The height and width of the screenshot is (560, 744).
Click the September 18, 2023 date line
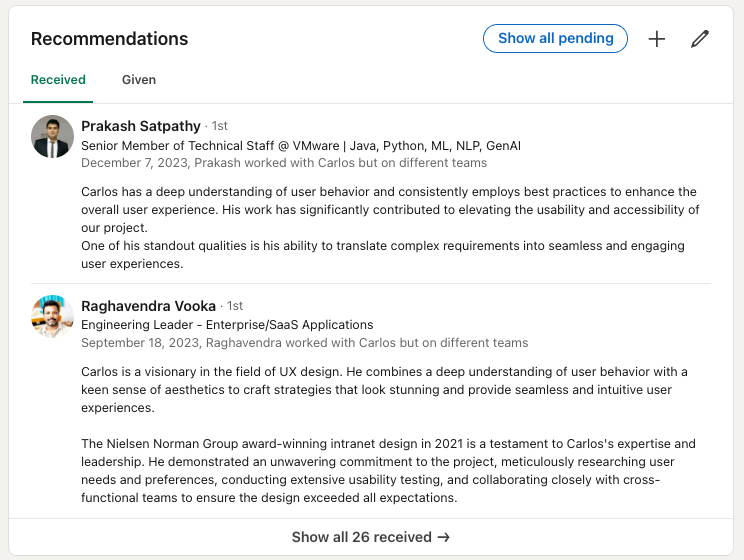coord(304,343)
